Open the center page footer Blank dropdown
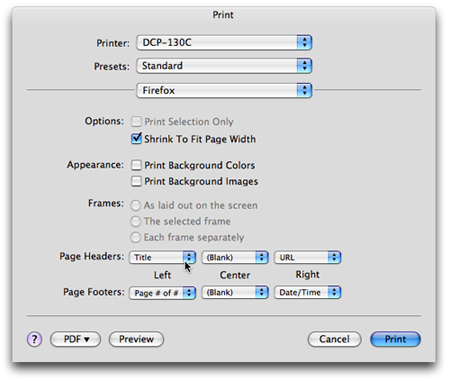 235,292
